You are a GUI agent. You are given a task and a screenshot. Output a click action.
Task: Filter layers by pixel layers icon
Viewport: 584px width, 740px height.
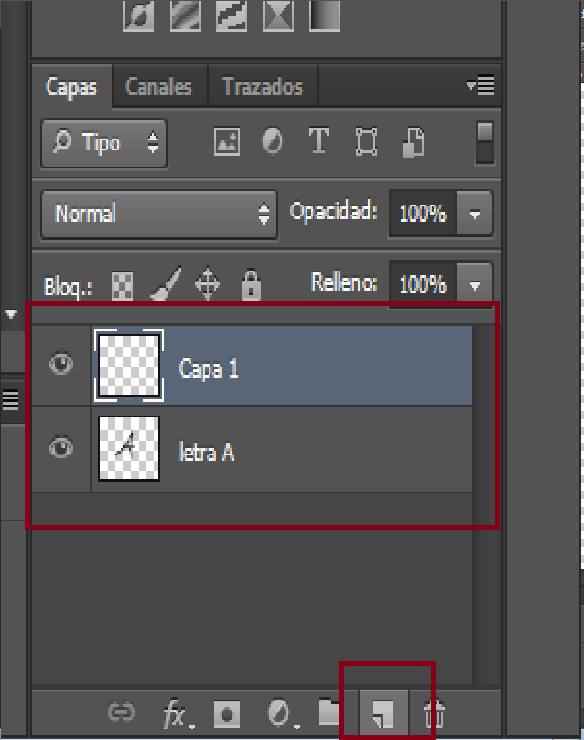point(227,142)
